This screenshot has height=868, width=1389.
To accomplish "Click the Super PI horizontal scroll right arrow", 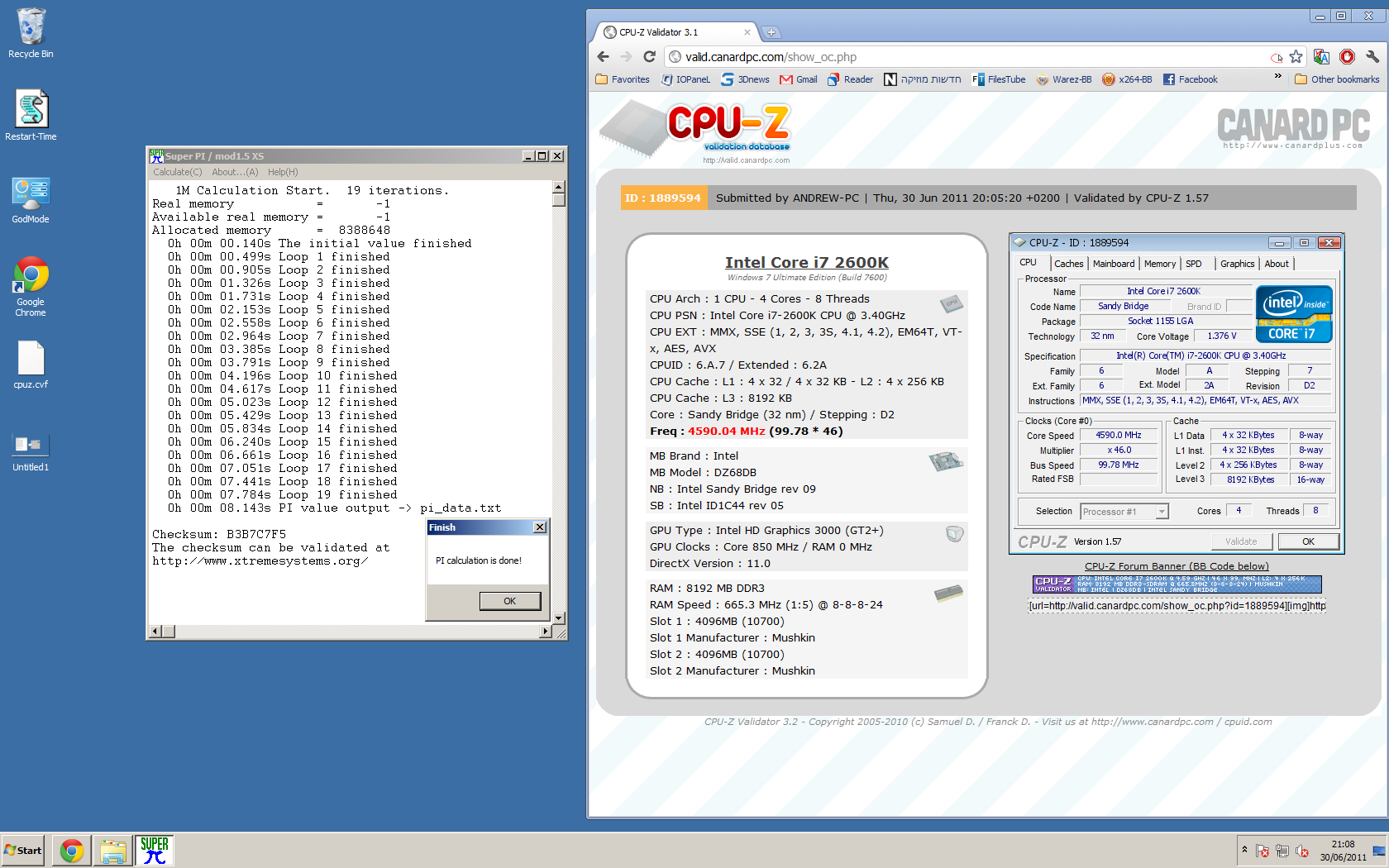I will [x=545, y=632].
